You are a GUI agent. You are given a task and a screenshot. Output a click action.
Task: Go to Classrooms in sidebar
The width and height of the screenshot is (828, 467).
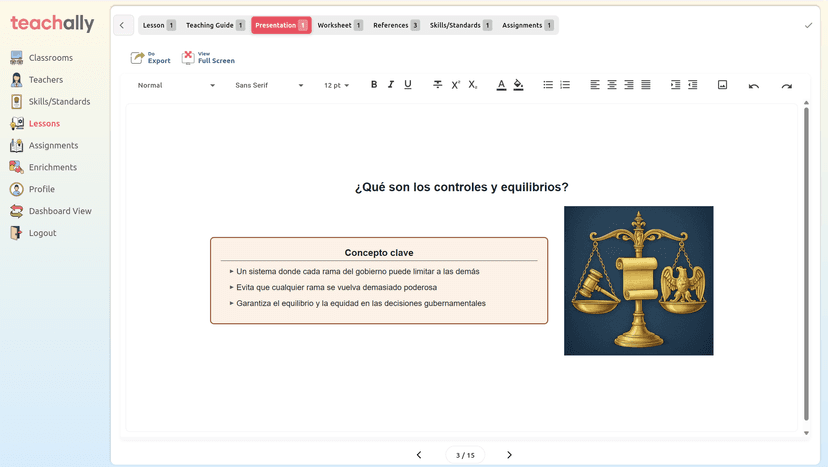pyautogui.click(x=42, y=58)
